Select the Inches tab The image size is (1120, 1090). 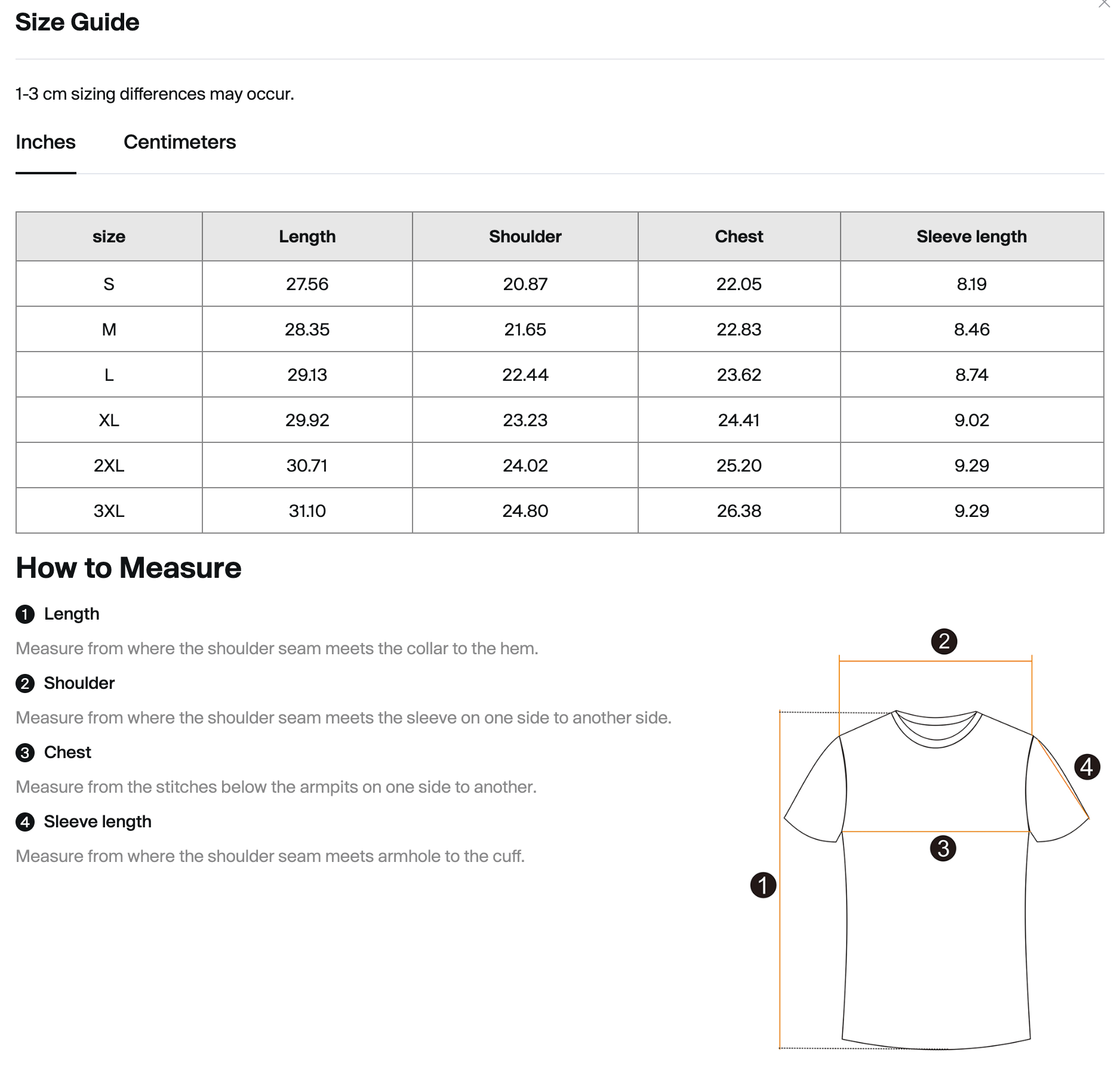pos(45,142)
